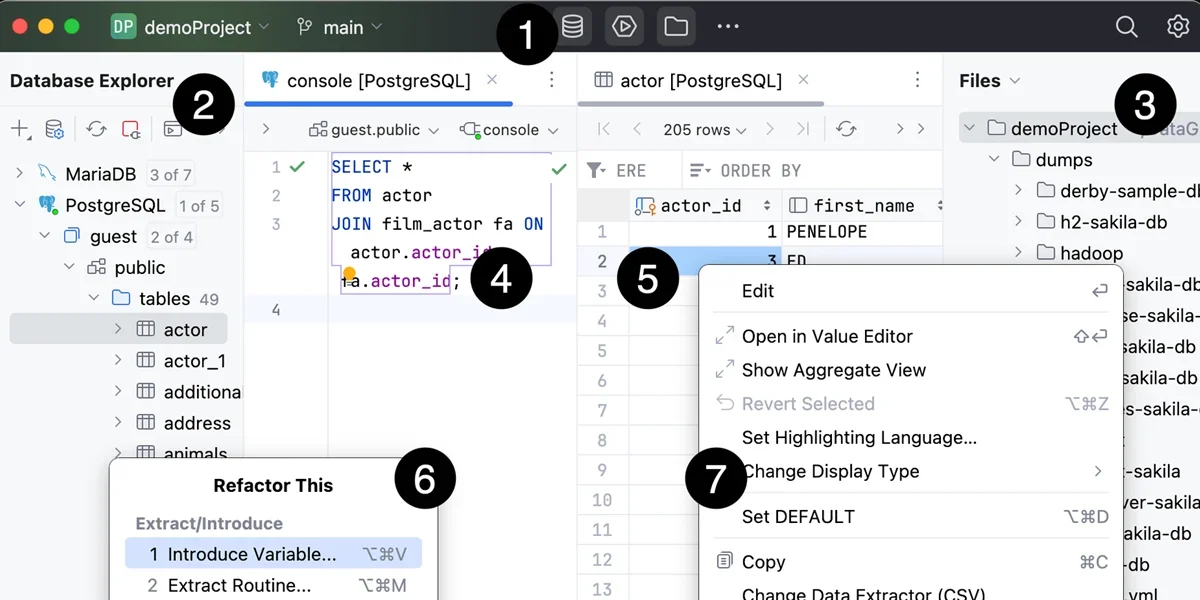Click the Refresh icon in Database Explorer toolbar
The width and height of the screenshot is (1200, 600).
[x=96, y=129]
